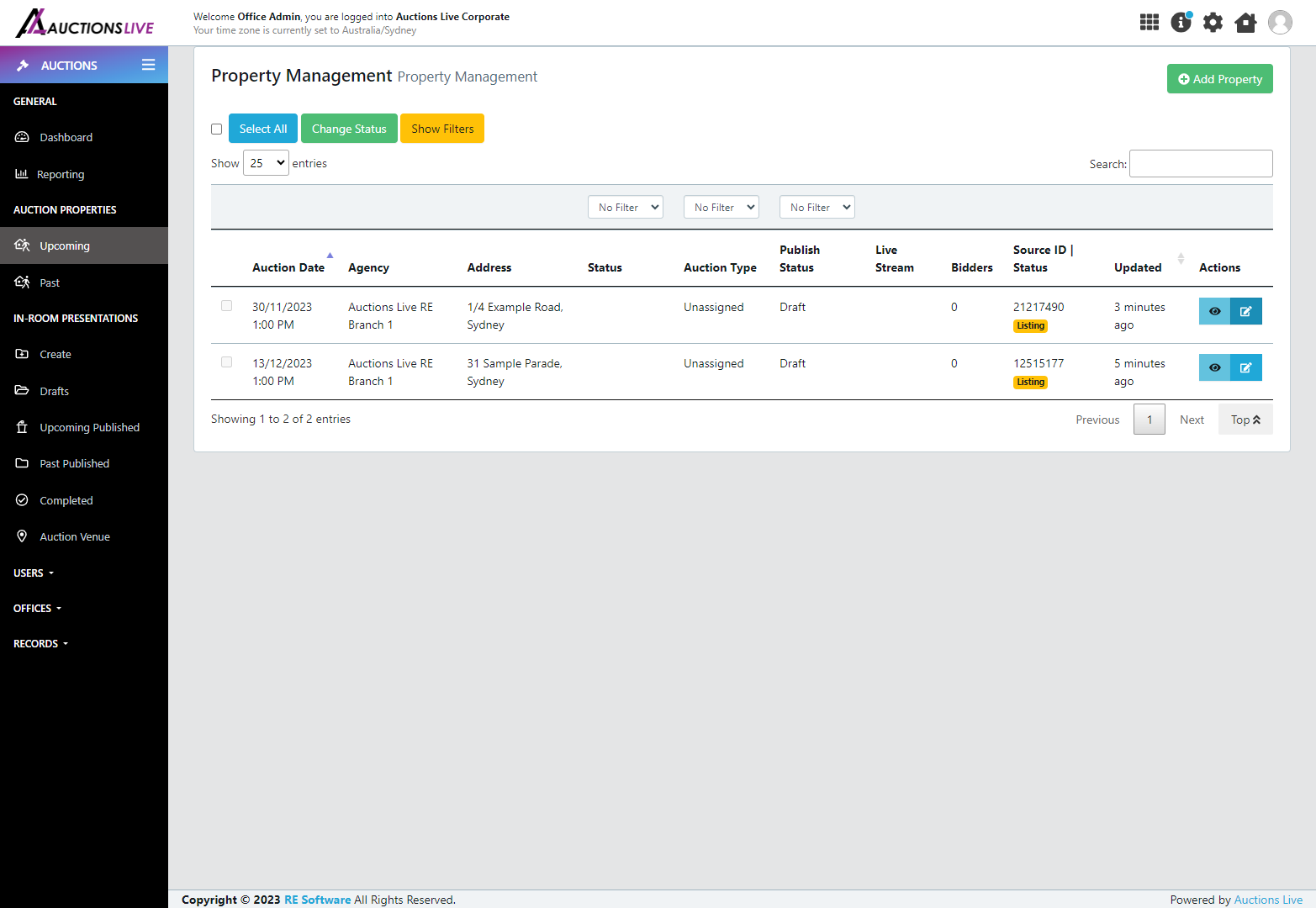Open Auction Venue menu item

[x=75, y=536]
